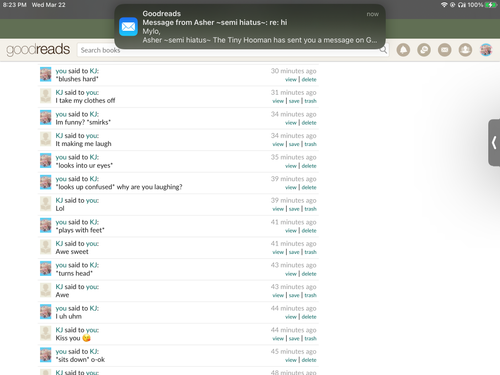Trash the "I take my clothes off" message

[x=310, y=101]
